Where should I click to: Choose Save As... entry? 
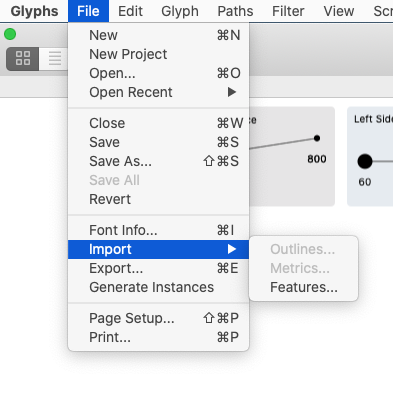tap(158, 161)
